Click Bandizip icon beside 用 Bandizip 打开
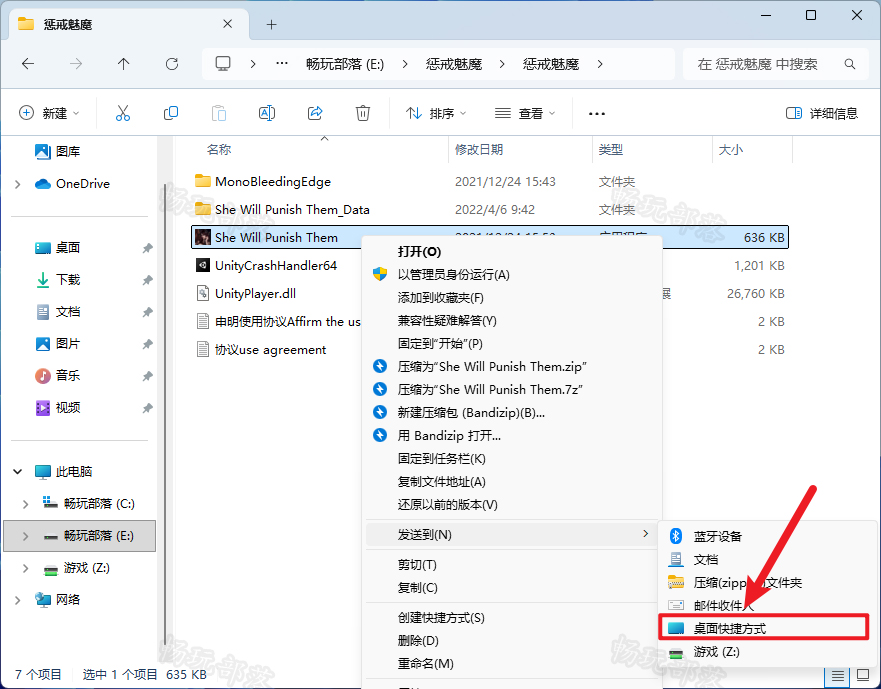Screen dimensions: 881x689 380,436
